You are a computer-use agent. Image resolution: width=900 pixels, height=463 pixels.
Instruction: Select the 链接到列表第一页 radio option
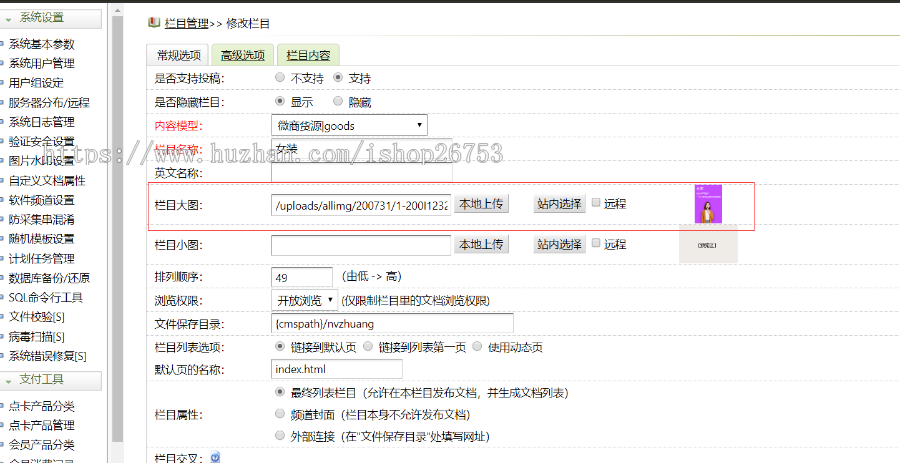[x=368, y=346]
